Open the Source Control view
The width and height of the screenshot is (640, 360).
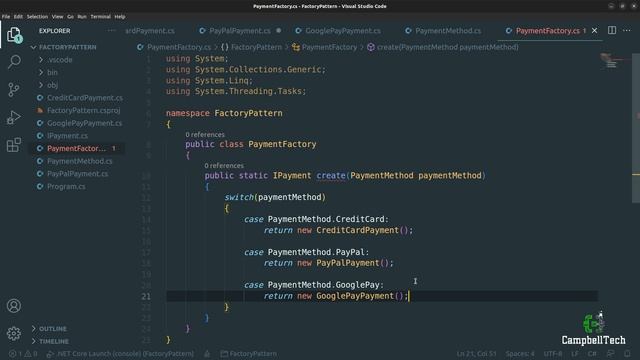tap(14, 89)
